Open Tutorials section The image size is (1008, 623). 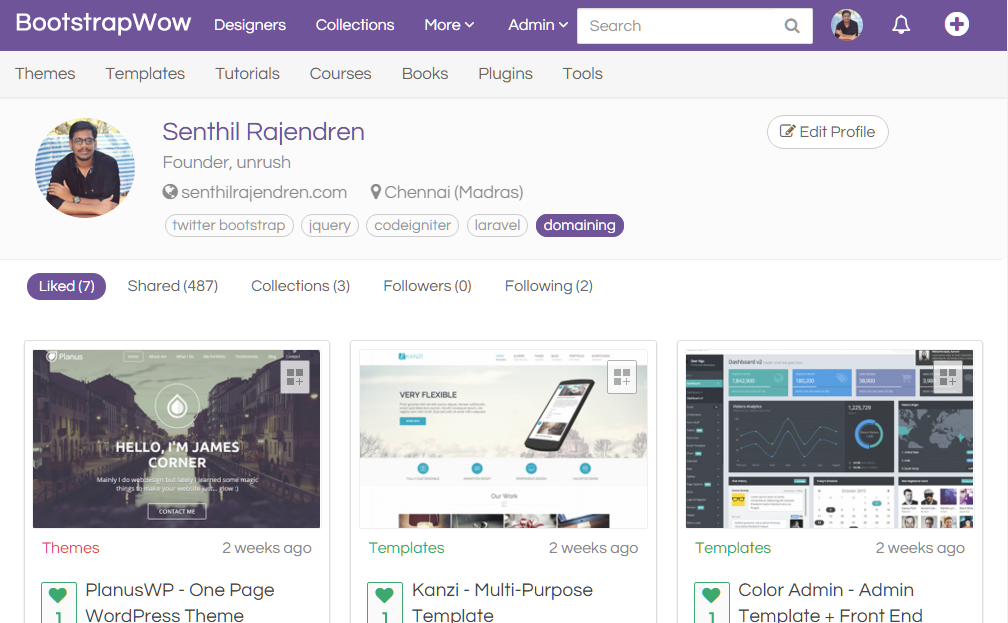pos(248,74)
